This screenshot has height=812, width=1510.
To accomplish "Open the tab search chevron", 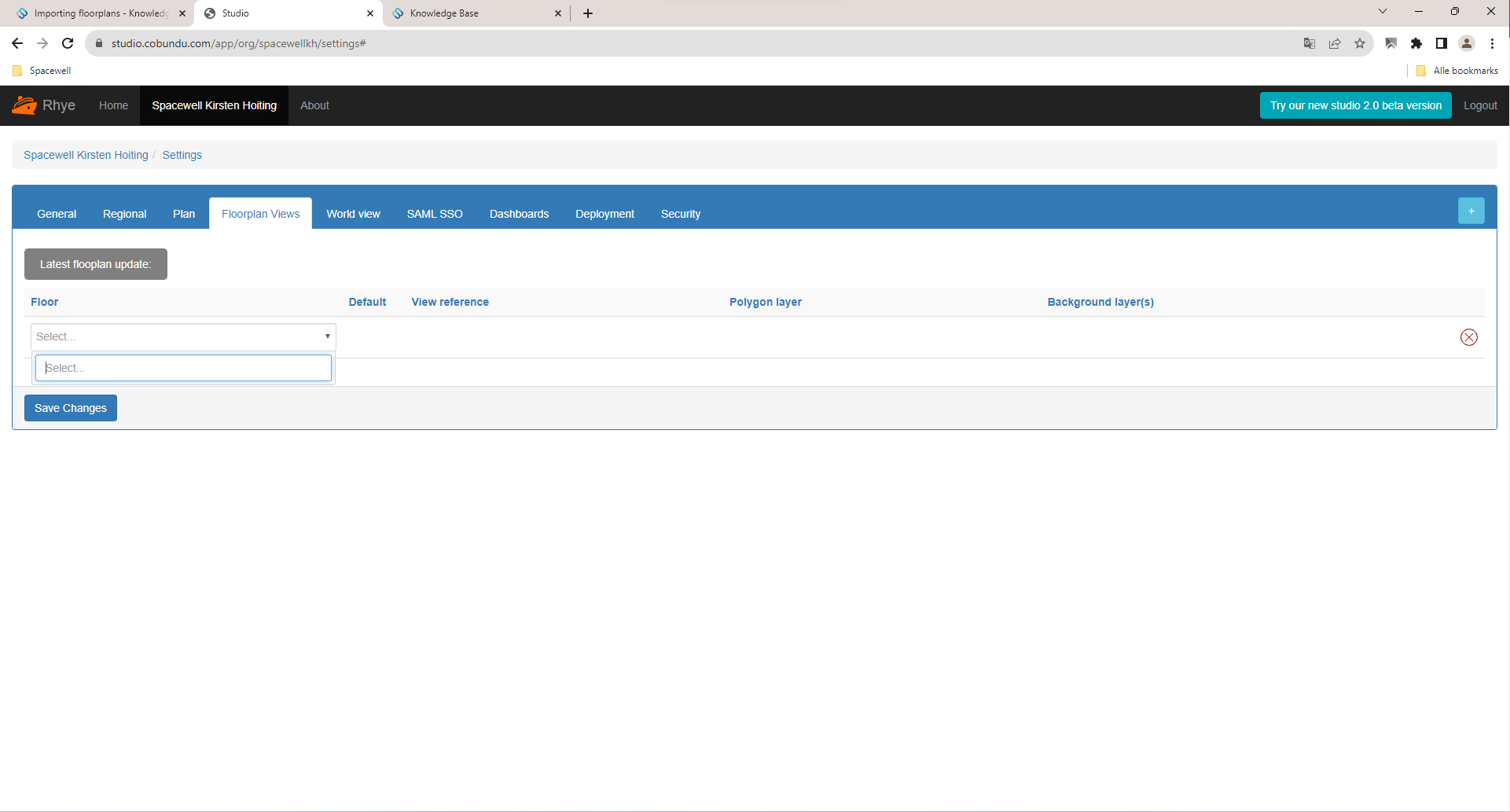I will pos(1383,11).
